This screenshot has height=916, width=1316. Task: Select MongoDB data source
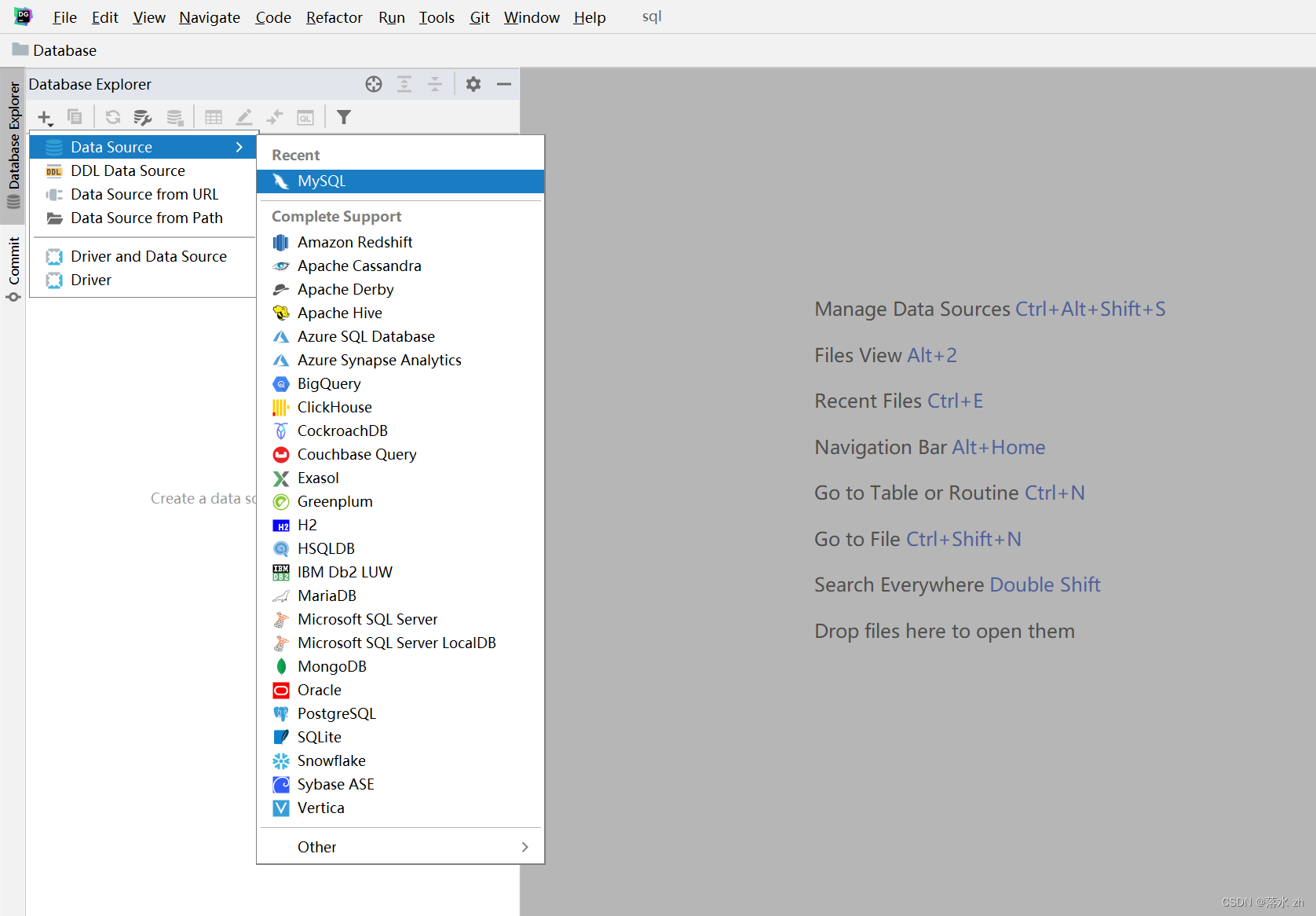[400, 666]
